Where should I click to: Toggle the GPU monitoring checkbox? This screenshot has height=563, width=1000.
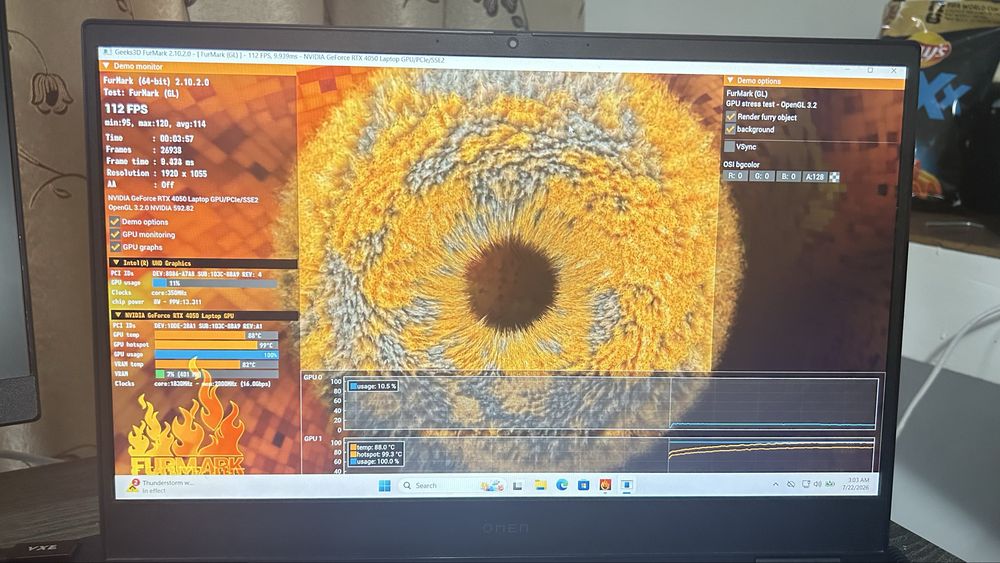(x=115, y=234)
